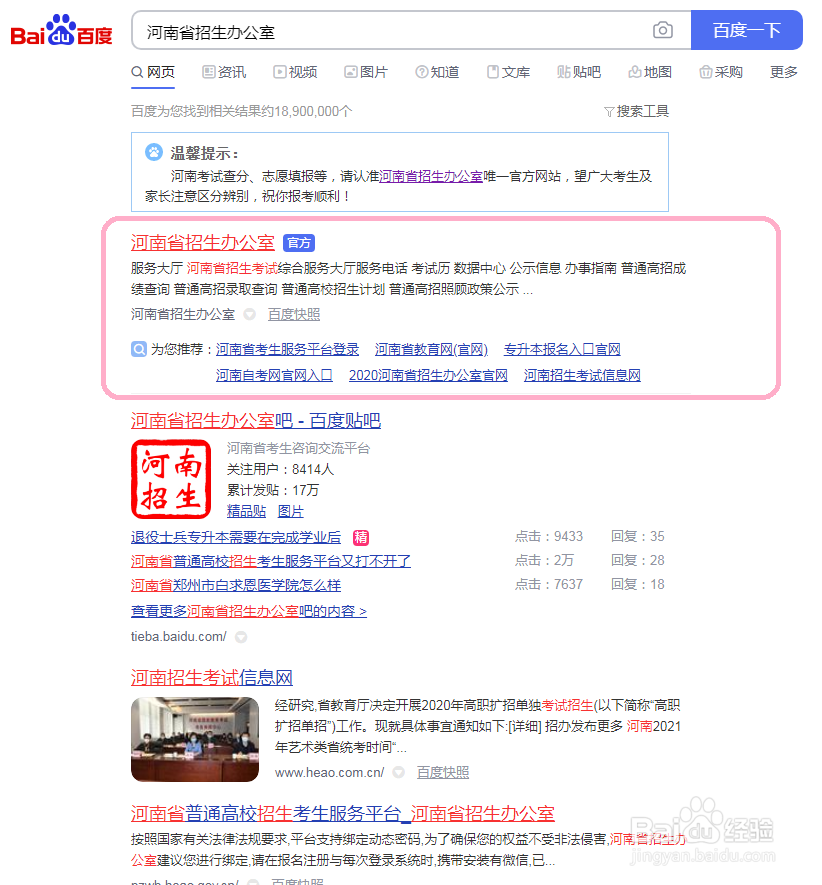
Task: Expand the 更多 menu
Action: [784, 72]
